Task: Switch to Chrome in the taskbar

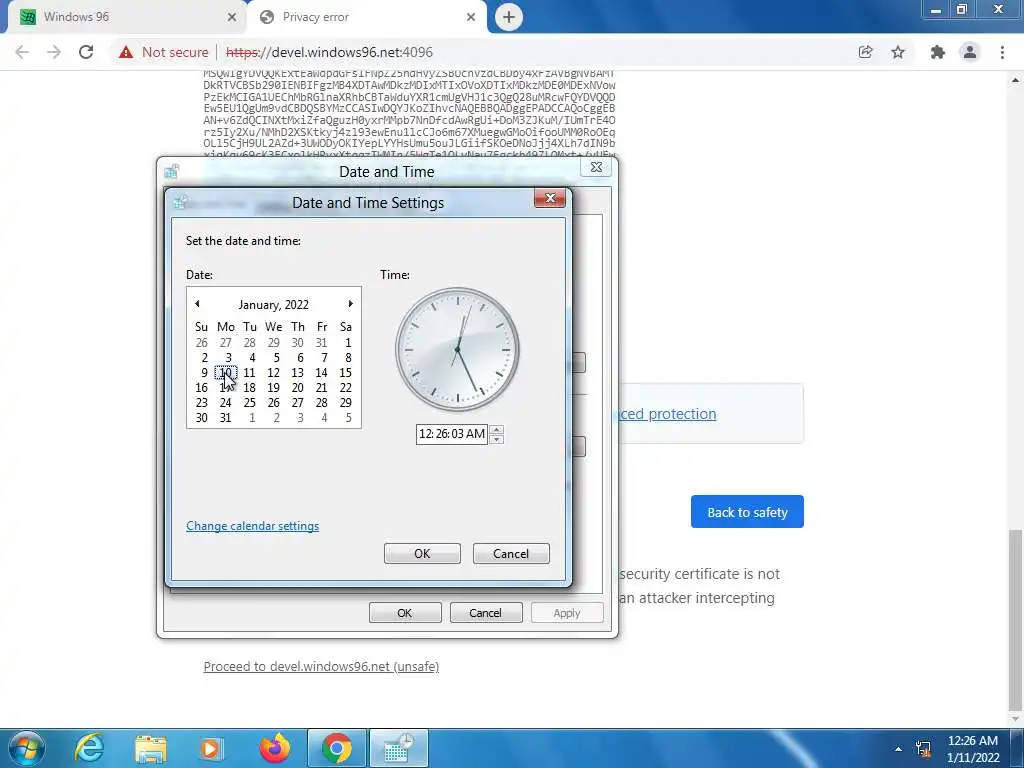Action: [336, 748]
